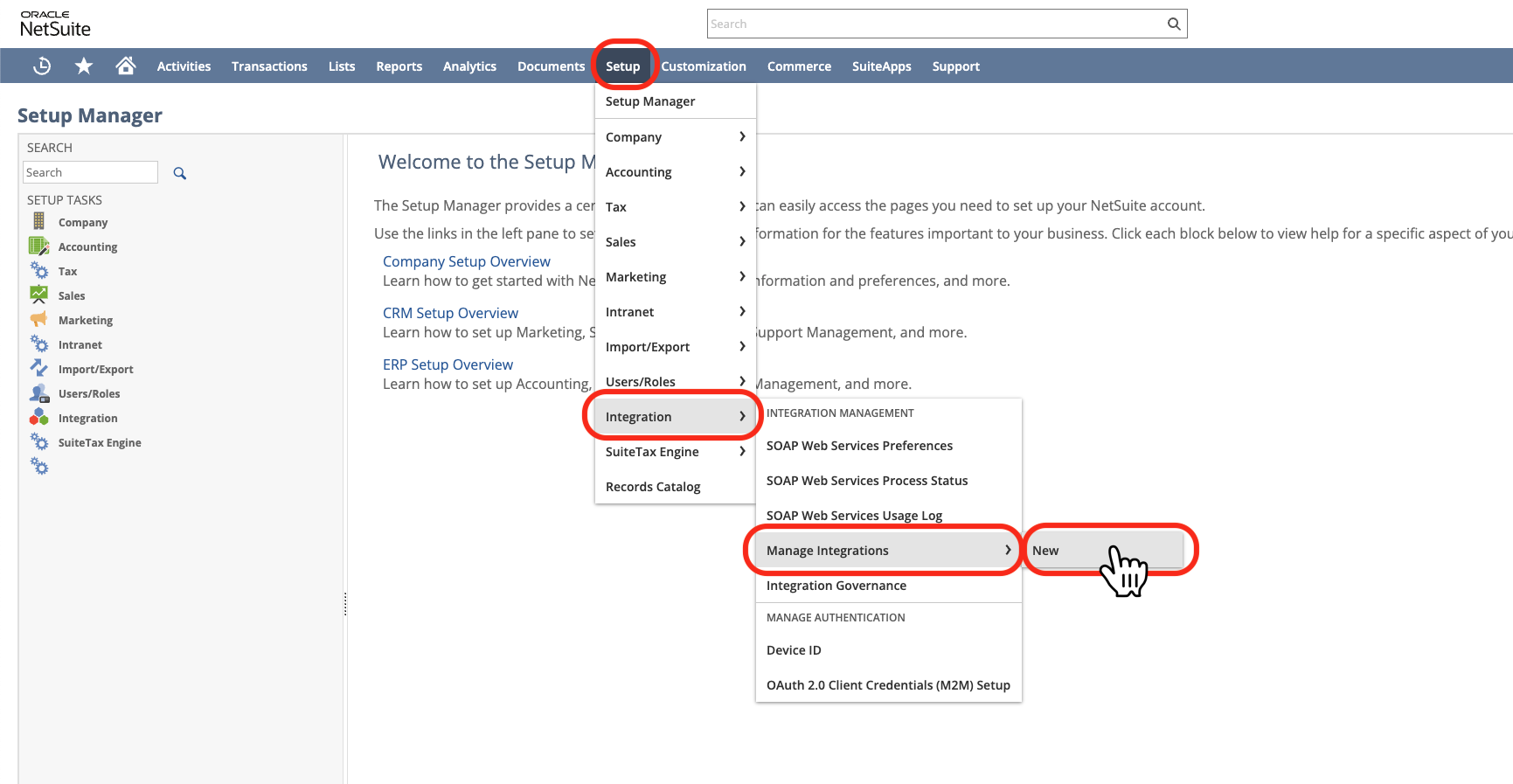Expand the Accounting submenu arrow
This screenshot has height=784, width=1513.
click(x=742, y=171)
